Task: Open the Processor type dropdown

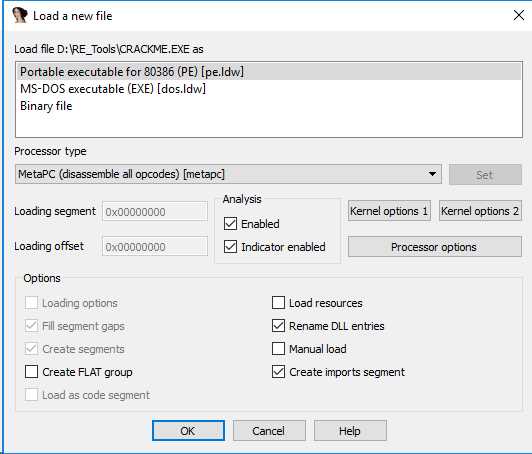Action: [228, 174]
